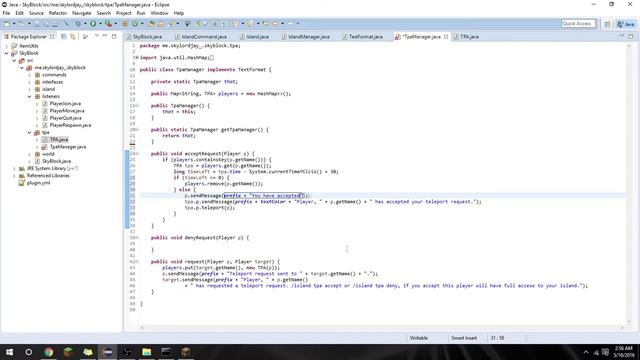The width and height of the screenshot is (640, 360).
Task: Expand the Referenced Libraries node
Action: tap(14, 176)
